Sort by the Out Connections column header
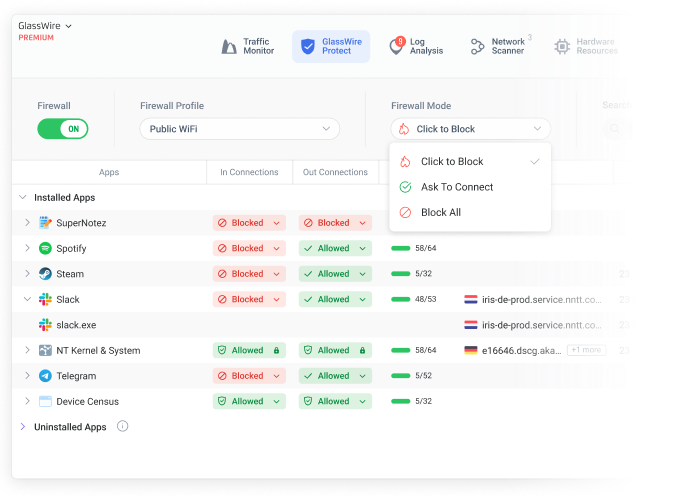Screen dimensions: 680x496 click(335, 172)
